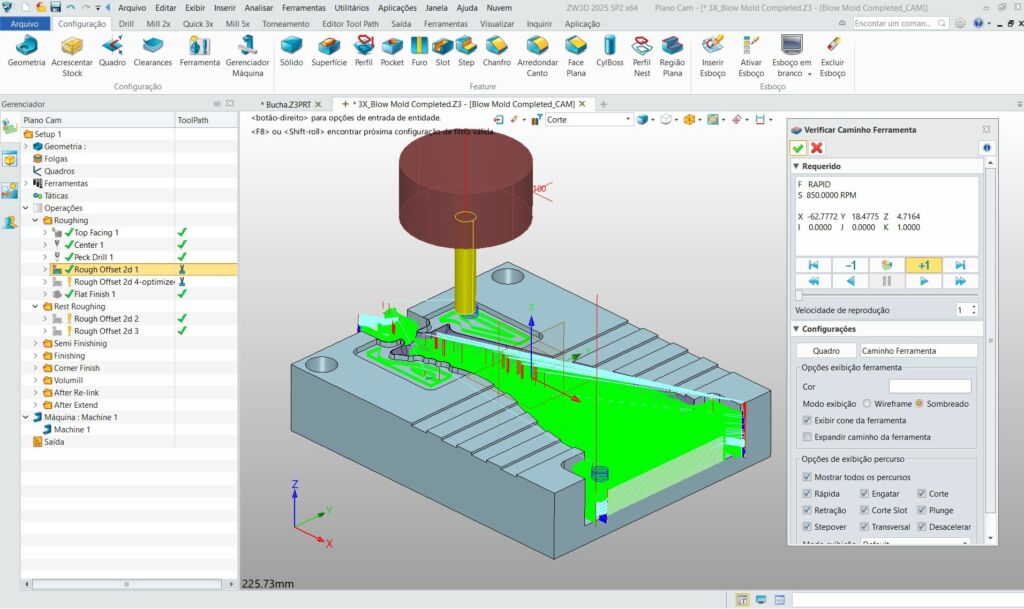This screenshot has height=609, width=1024.
Task: Open the Ferramenta tool icon in the ribbon
Action: click(199, 52)
